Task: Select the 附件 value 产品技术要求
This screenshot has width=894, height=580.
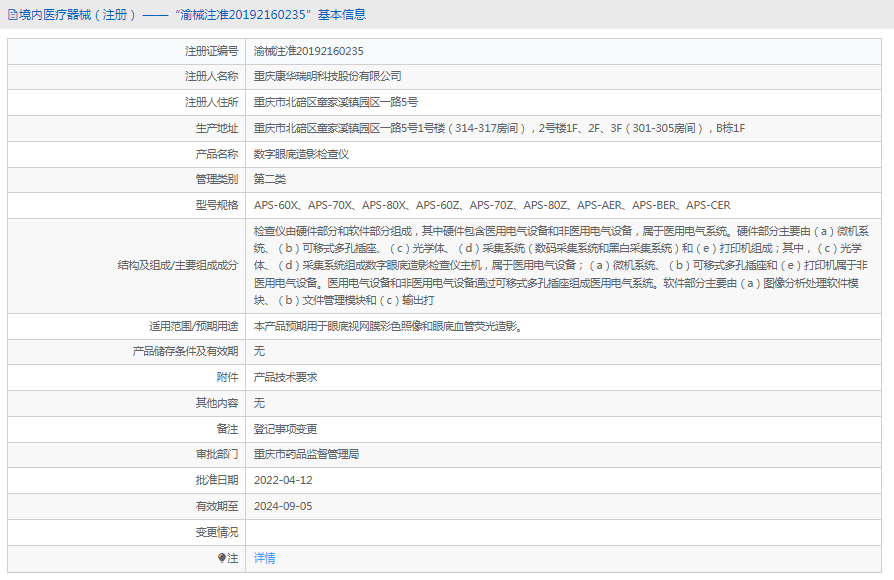Action: pyautogui.click(x=290, y=376)
